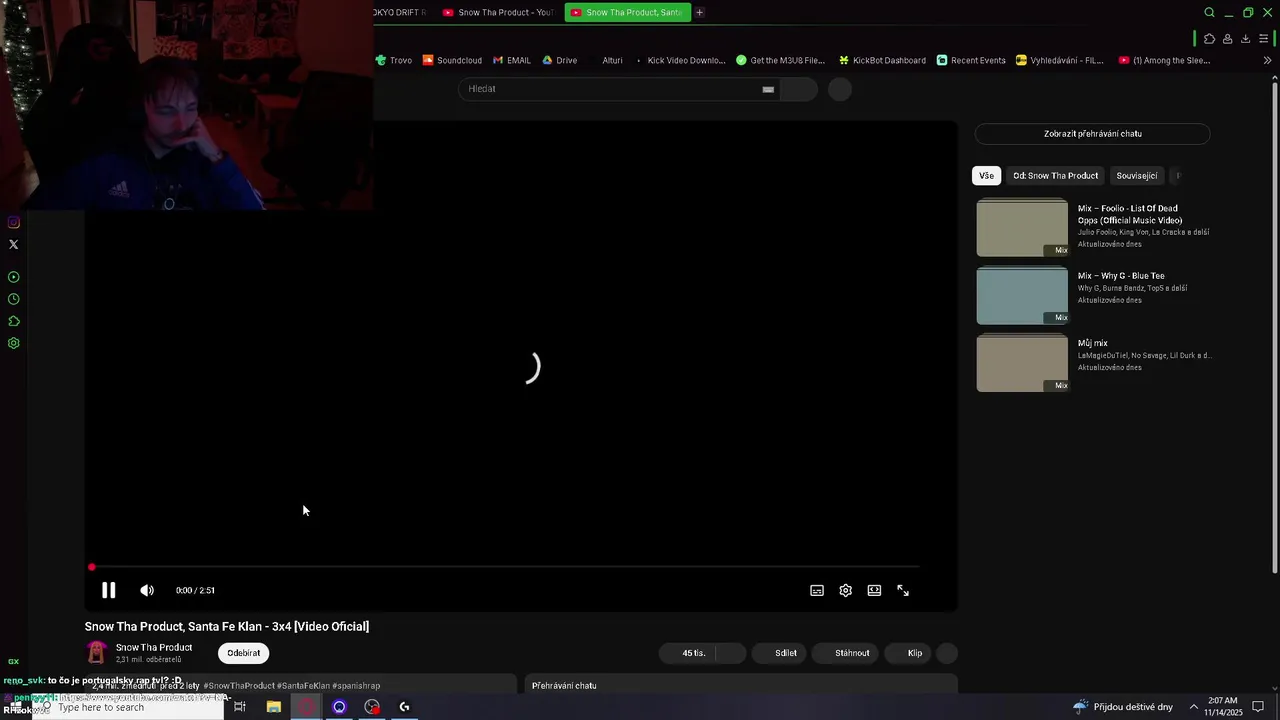Open the Drive bookmark

tap(560, 60)
